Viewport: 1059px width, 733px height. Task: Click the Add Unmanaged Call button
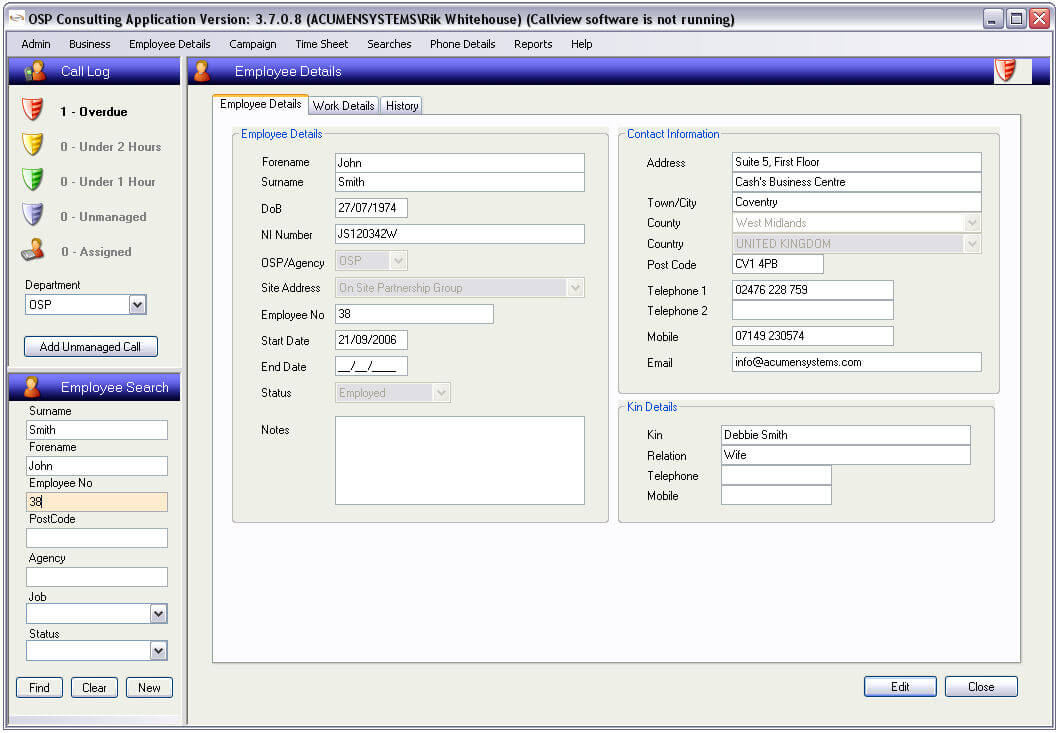[91, 347]
